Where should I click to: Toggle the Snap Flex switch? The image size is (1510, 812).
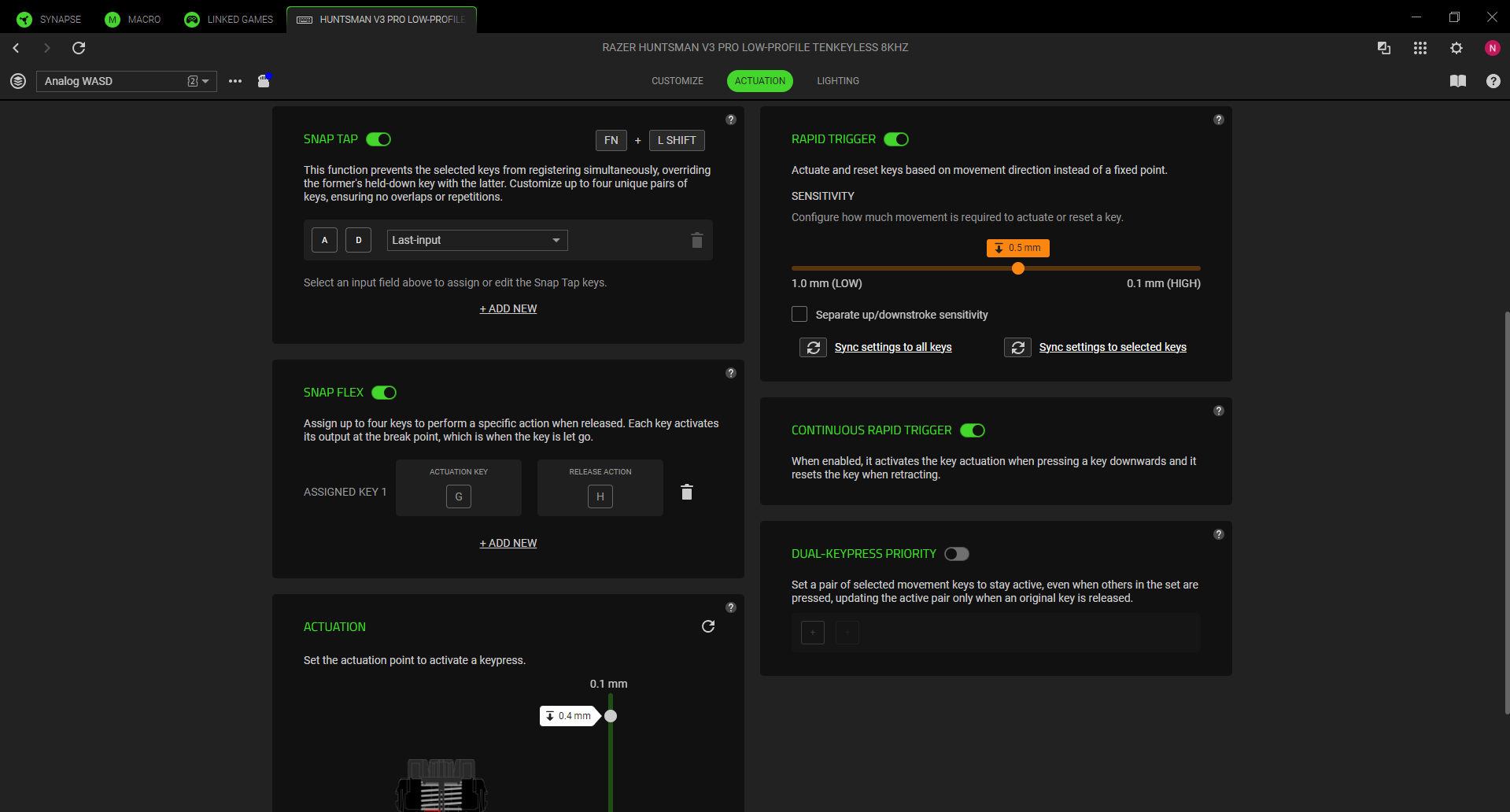pyautogui.click(x=384, y=393)
